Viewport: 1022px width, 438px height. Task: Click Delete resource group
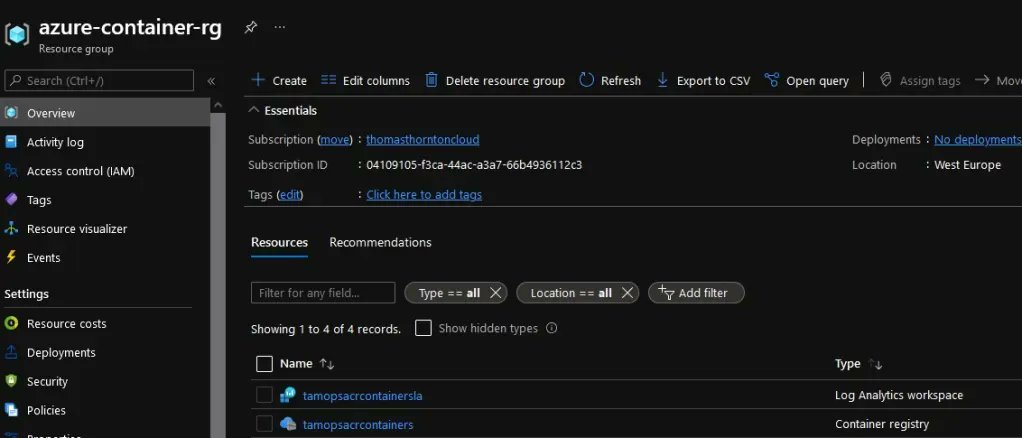[495, 81]
